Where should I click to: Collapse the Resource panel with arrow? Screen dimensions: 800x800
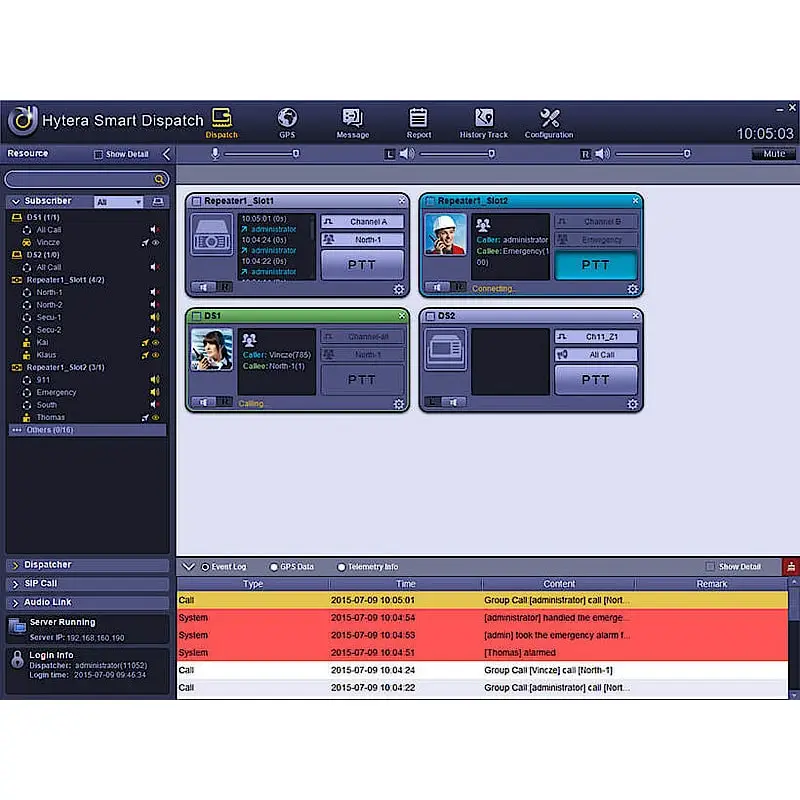pyautogui.click(x=166, y=154)
